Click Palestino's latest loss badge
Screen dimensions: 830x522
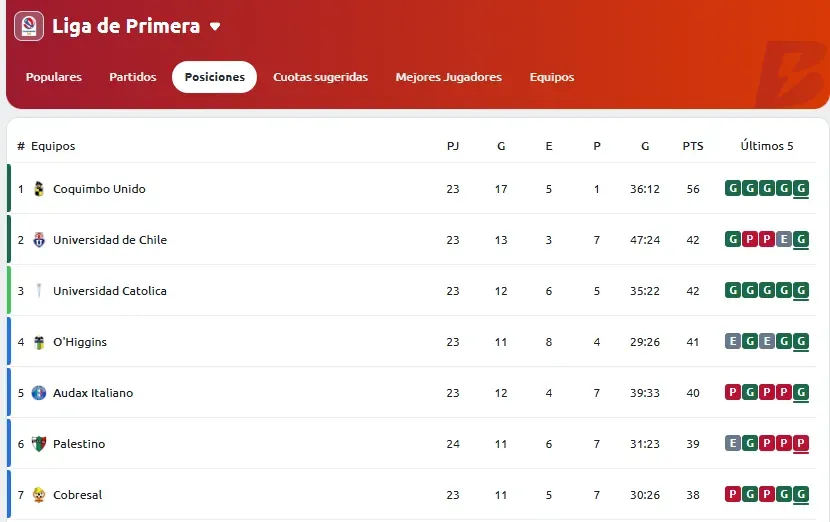pos(800,444)
